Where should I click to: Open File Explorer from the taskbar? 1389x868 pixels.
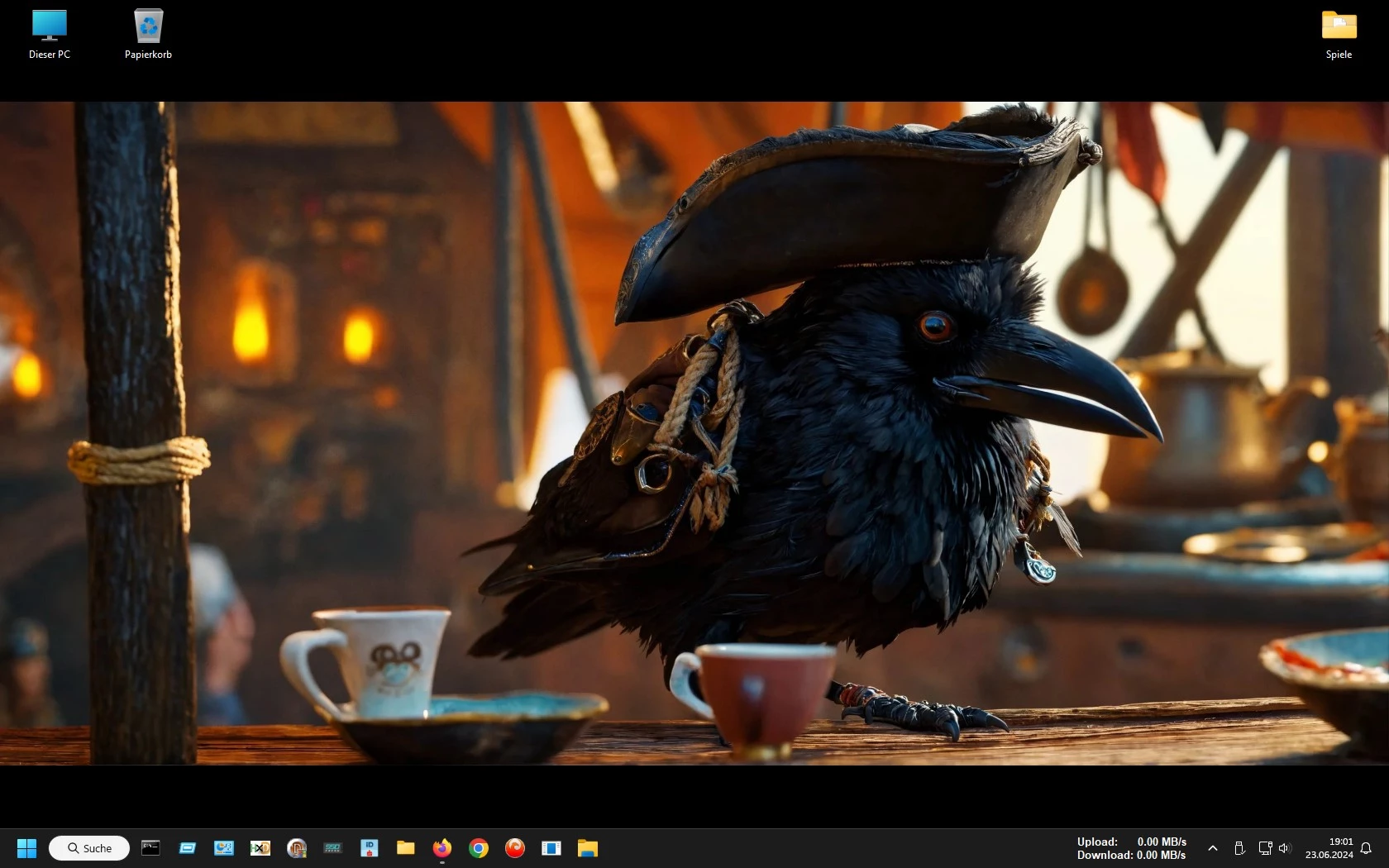coord(588,847)
